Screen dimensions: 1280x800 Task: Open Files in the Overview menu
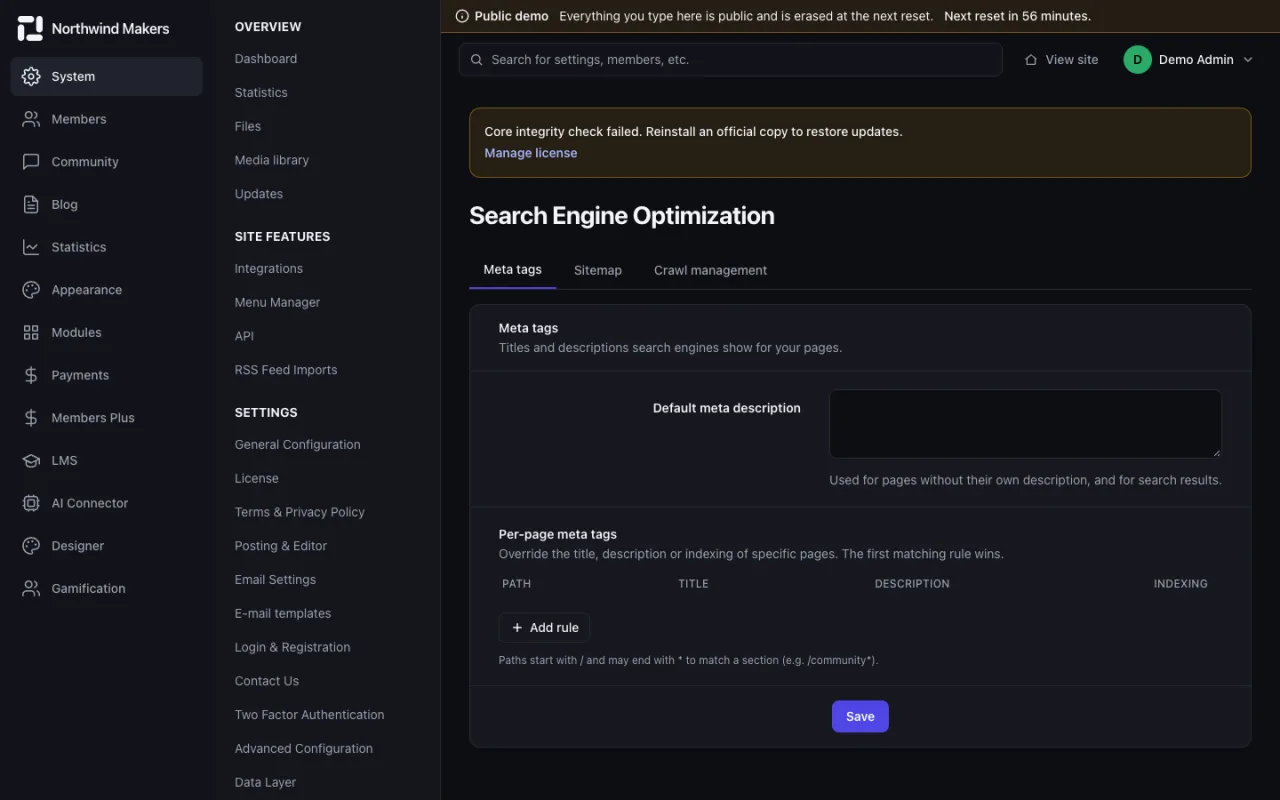248,127
